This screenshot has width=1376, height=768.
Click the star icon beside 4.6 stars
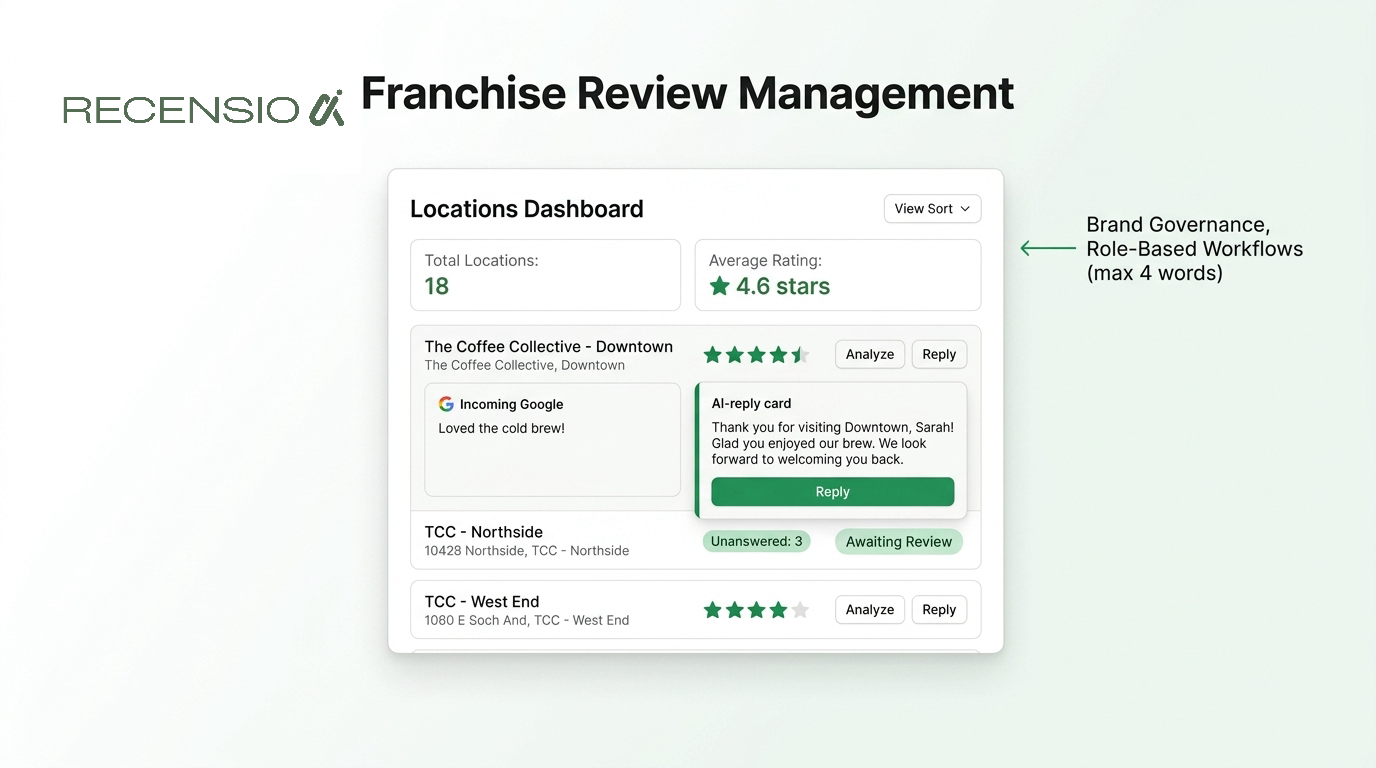719,286
